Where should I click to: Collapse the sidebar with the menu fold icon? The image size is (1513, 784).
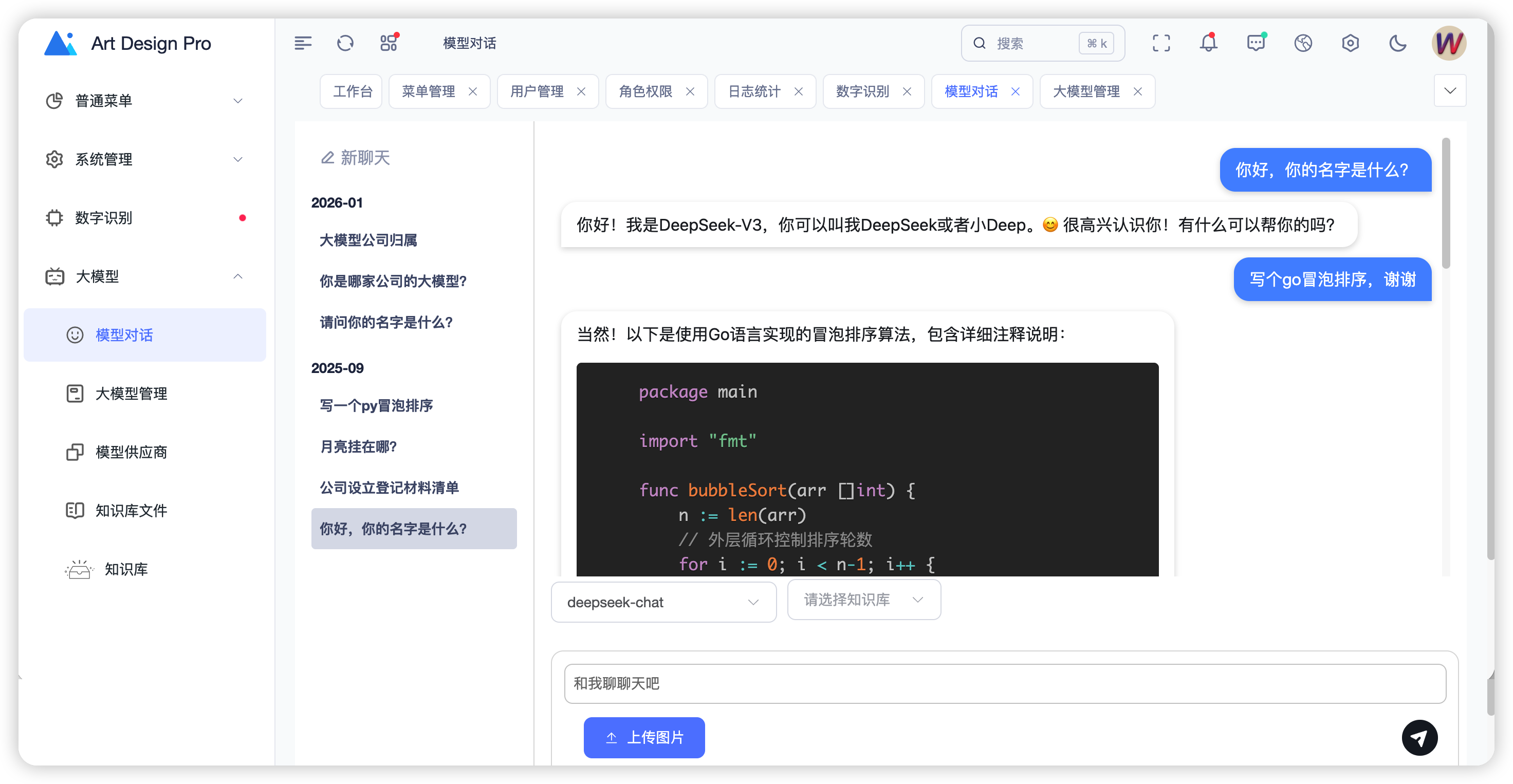tap(303, 43)
